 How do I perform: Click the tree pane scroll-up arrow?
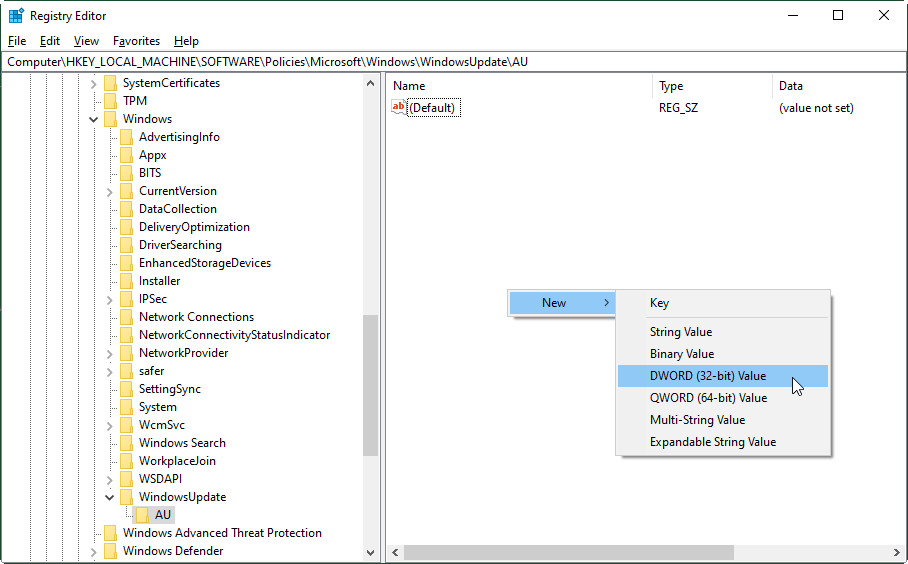point(371,83)
